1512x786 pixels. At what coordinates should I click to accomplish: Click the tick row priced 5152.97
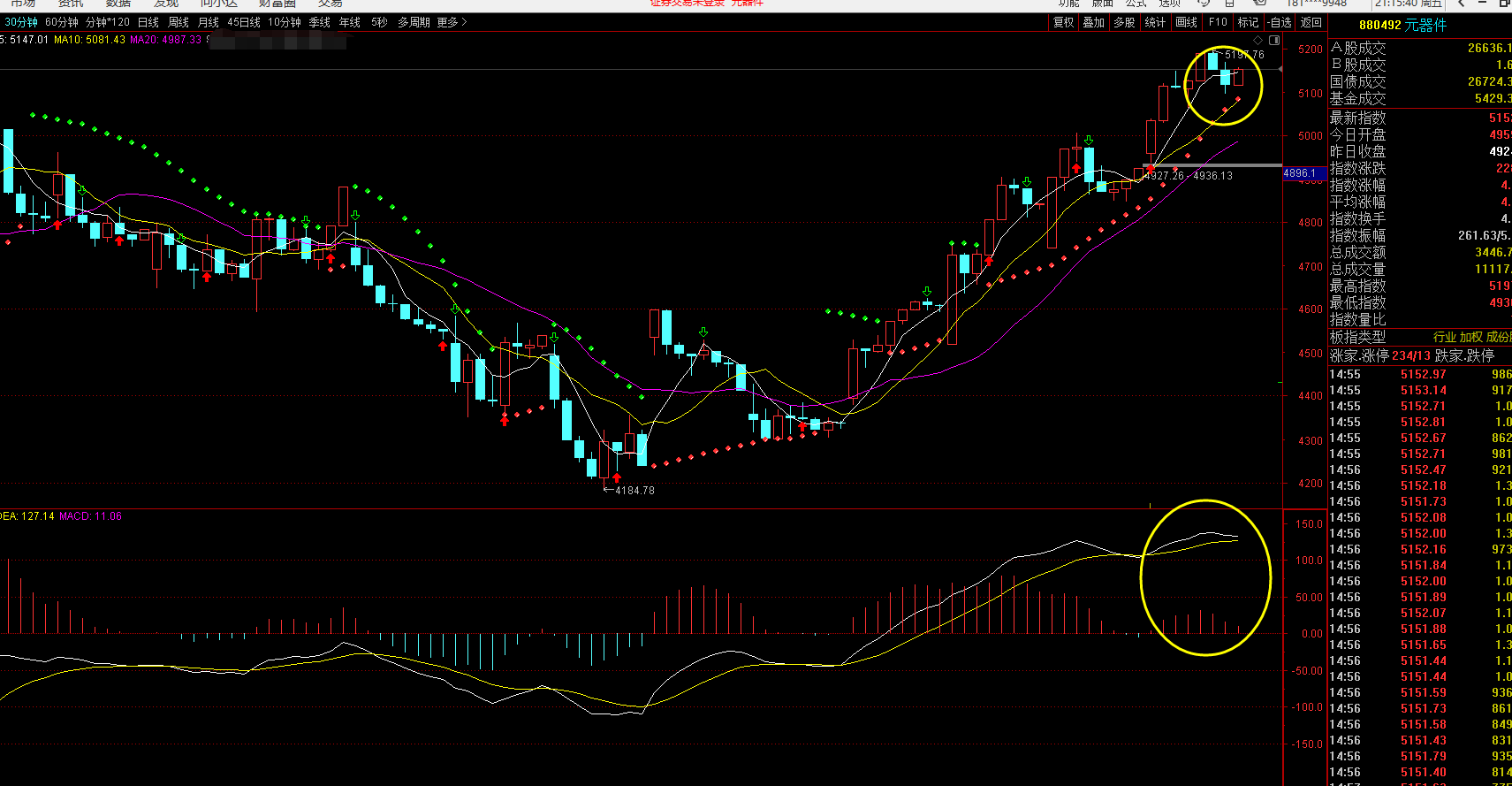(x=1419, y=374)
